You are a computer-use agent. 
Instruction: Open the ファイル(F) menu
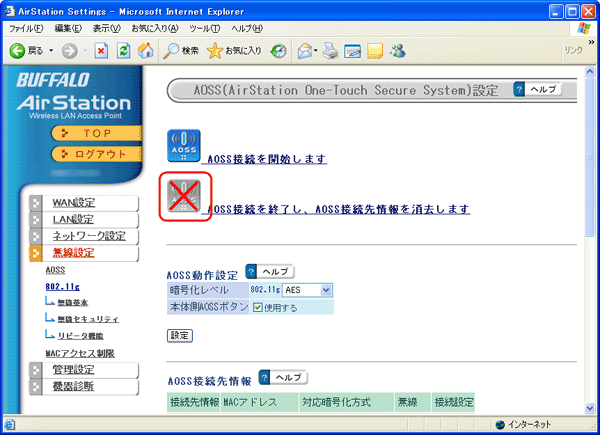click(x=26, y=28)
